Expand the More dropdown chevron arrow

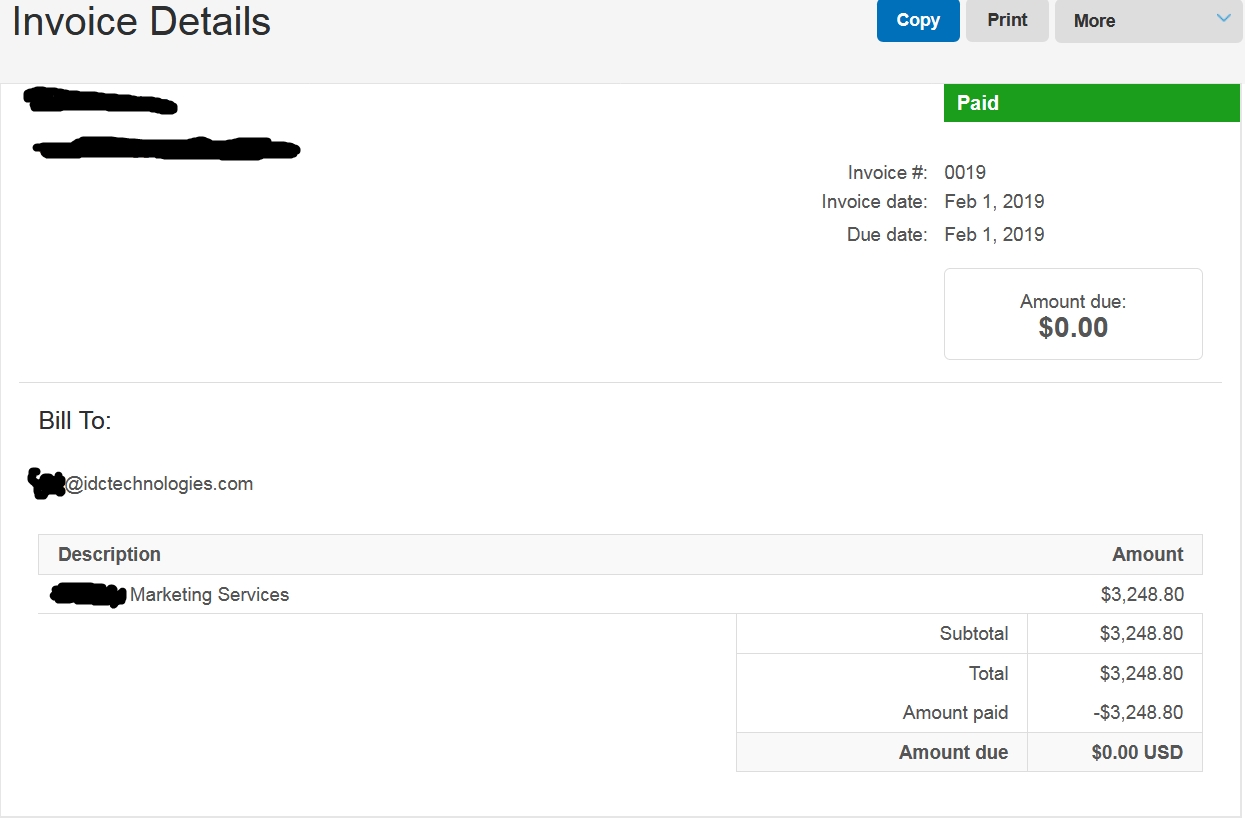[x=1223, y=18]
